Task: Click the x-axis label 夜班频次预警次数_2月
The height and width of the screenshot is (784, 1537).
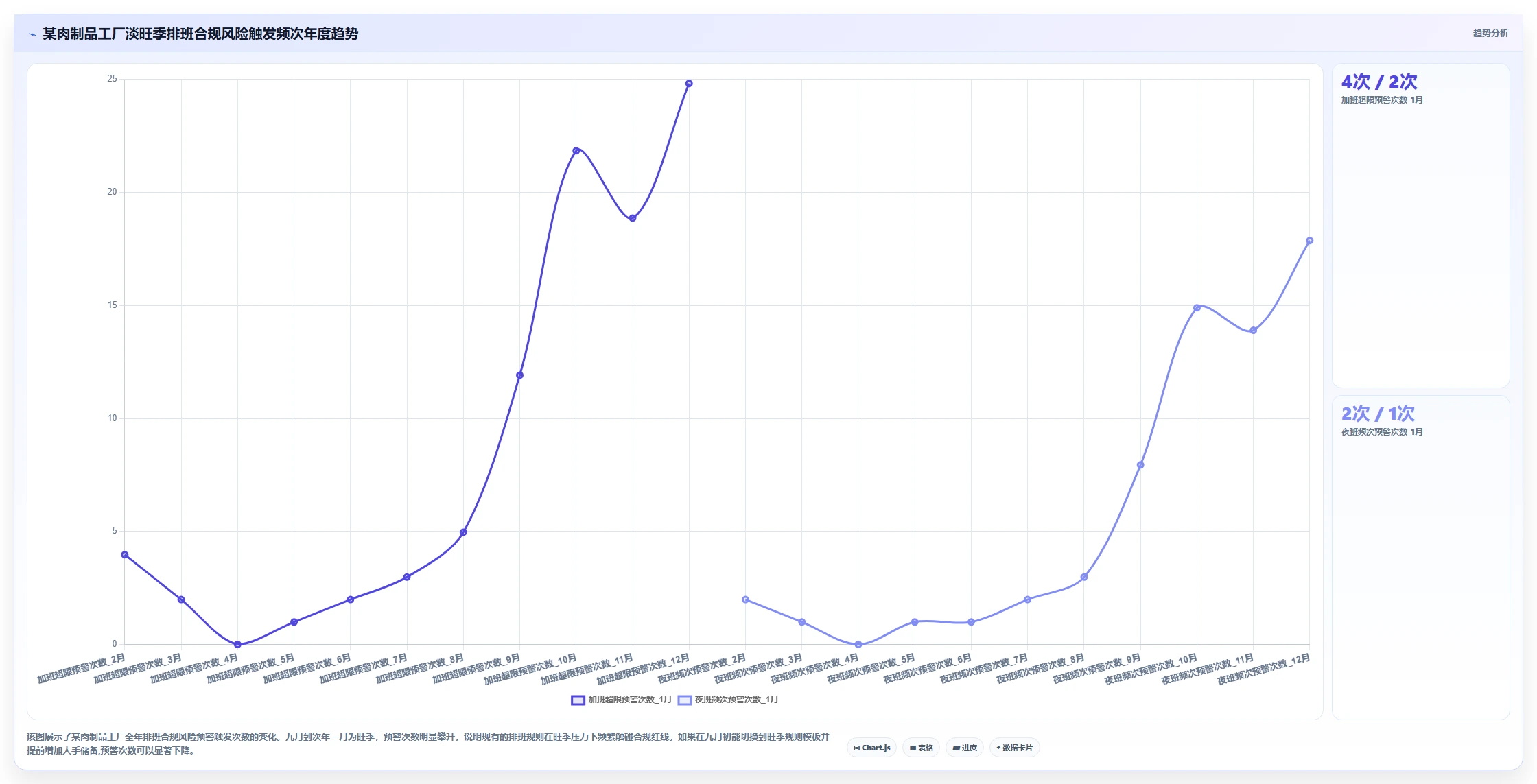Action: point(702,668)
